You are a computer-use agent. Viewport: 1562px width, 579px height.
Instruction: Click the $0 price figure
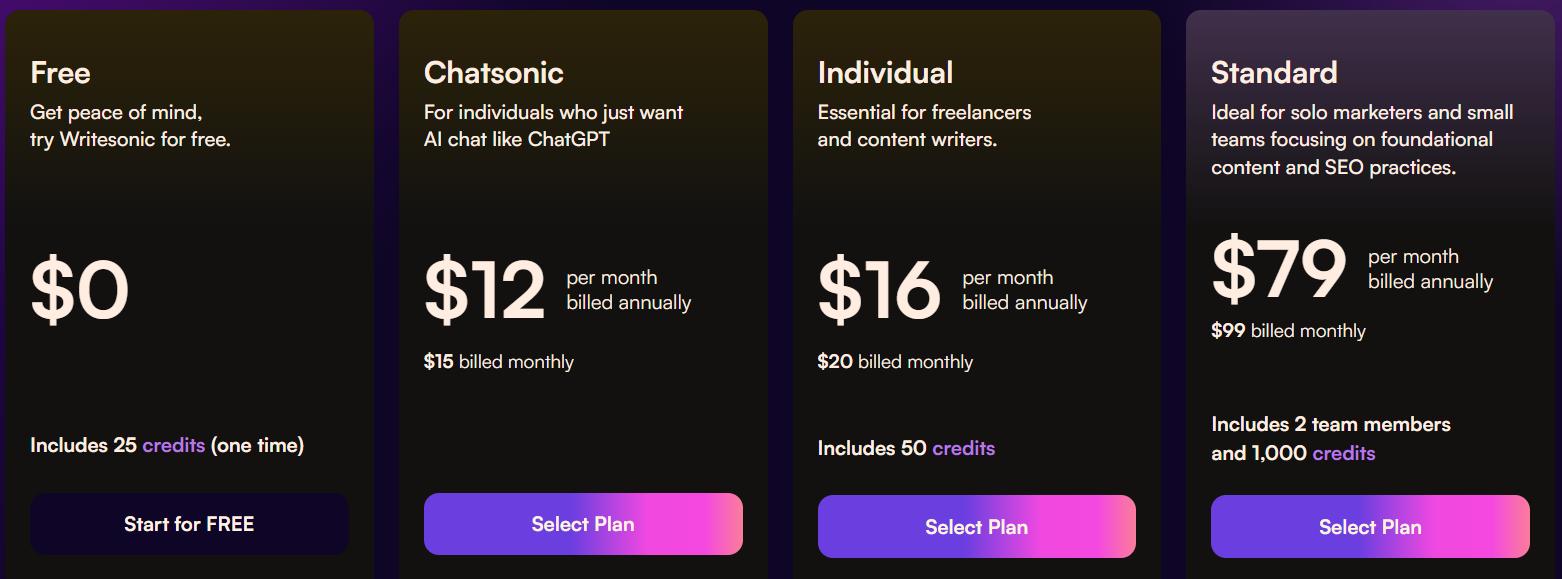[80, 290]
